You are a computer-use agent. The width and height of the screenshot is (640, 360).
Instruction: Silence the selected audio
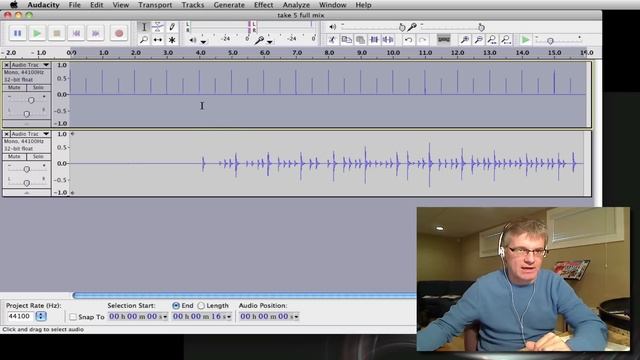point(388,40)
